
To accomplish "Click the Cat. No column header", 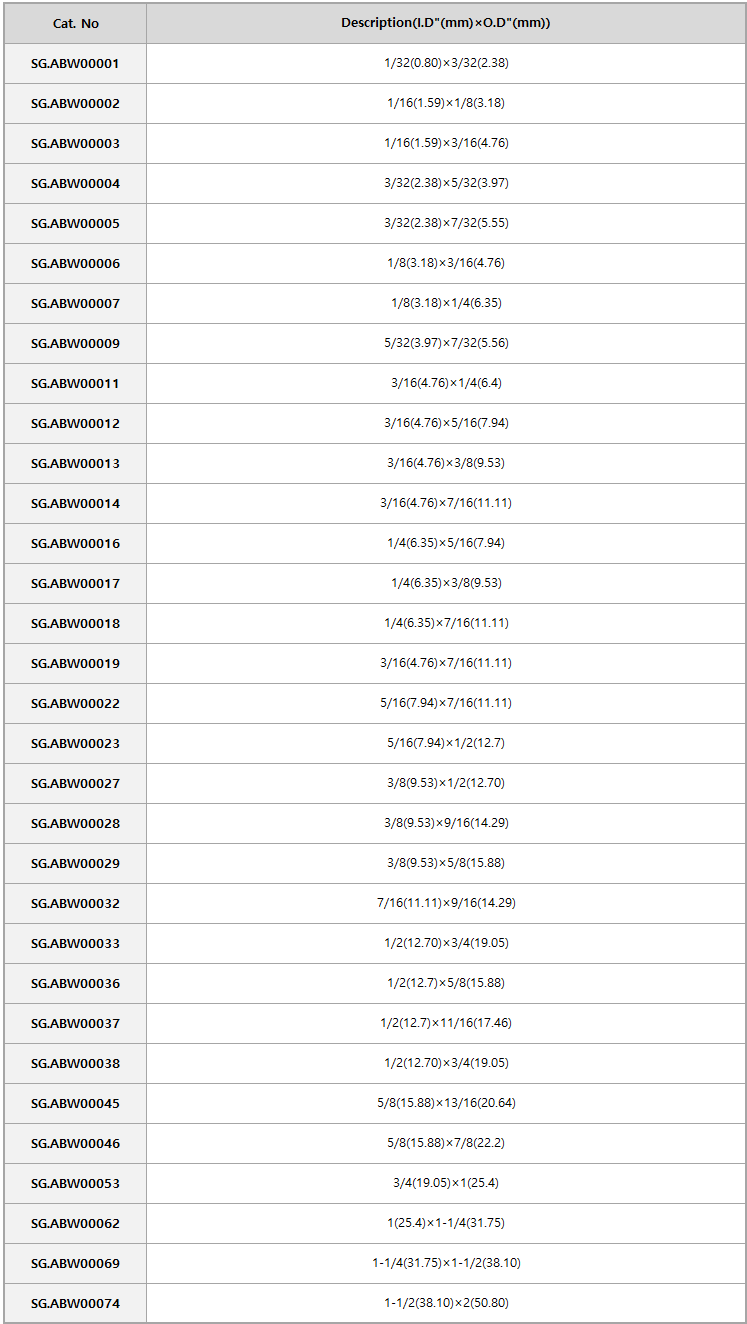I will pyautogui.click(x=75, y=23).
